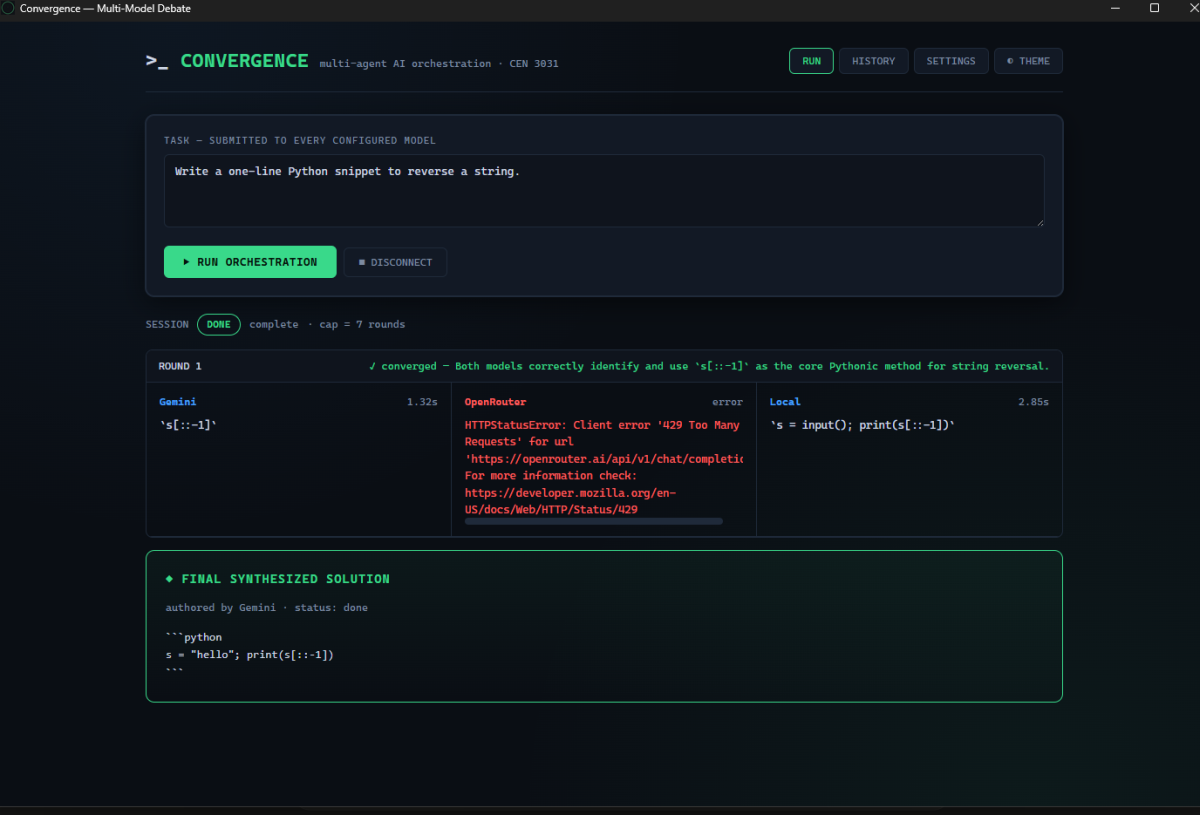Click the CONVERGENCE title heading

pyautogui.click(x=244, y=61)
